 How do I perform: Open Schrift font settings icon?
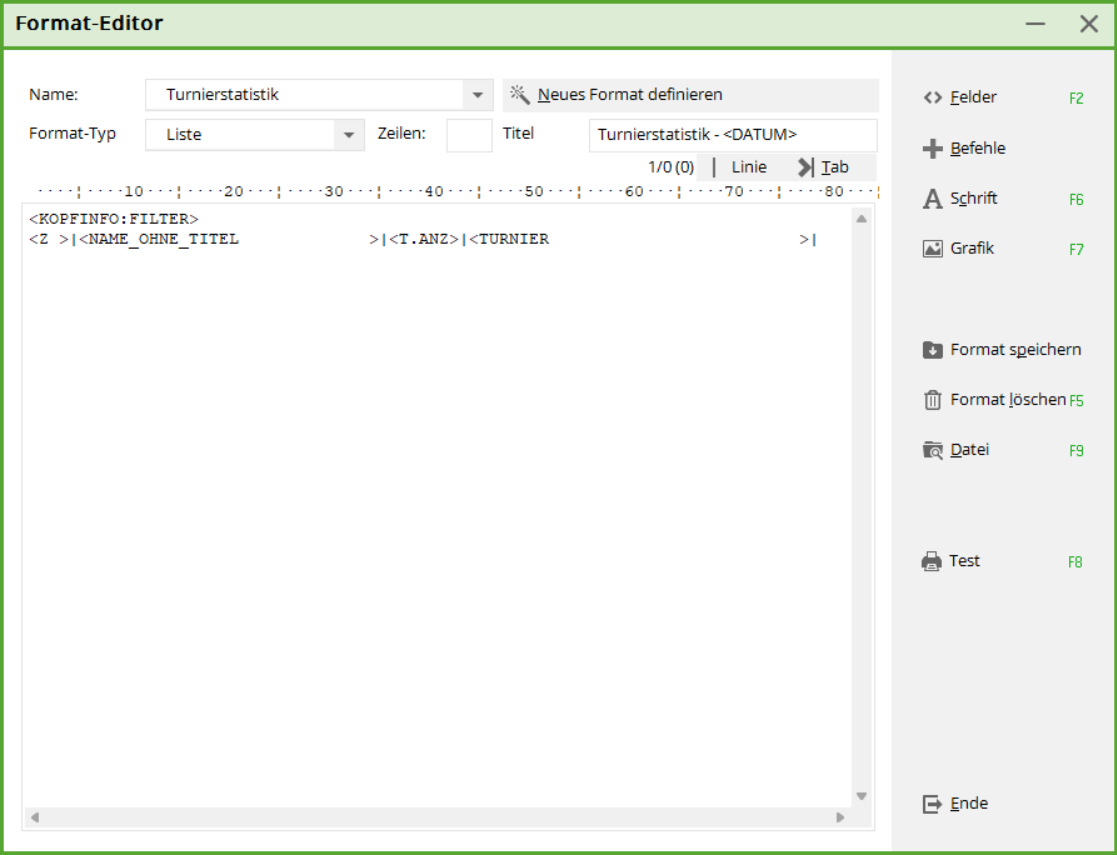(932, 199)
